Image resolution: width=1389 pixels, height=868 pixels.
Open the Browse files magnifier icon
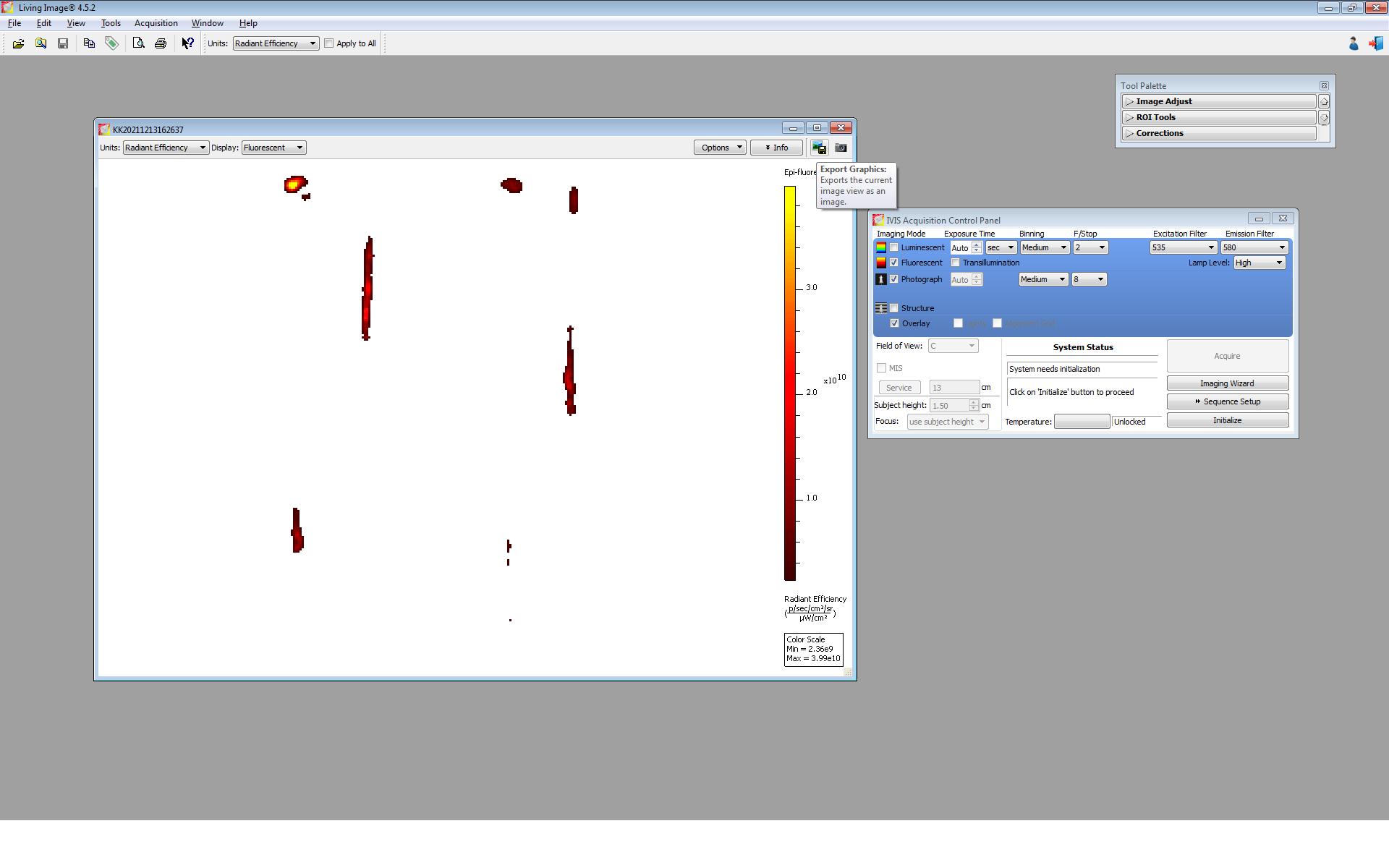pos(41,43)
